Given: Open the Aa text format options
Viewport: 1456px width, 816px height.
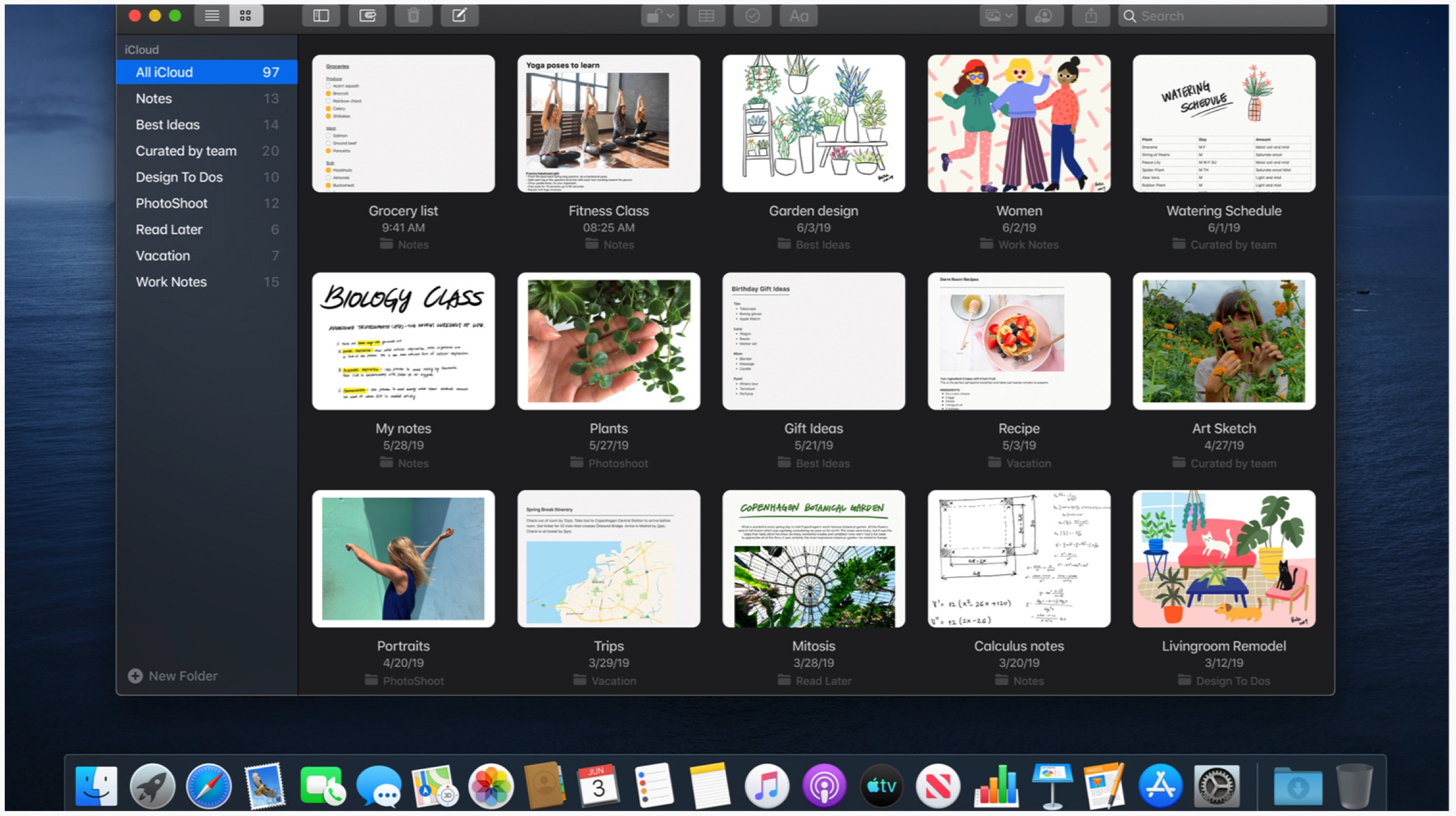Looking at the screenshot, I should (x=798, y=16).
